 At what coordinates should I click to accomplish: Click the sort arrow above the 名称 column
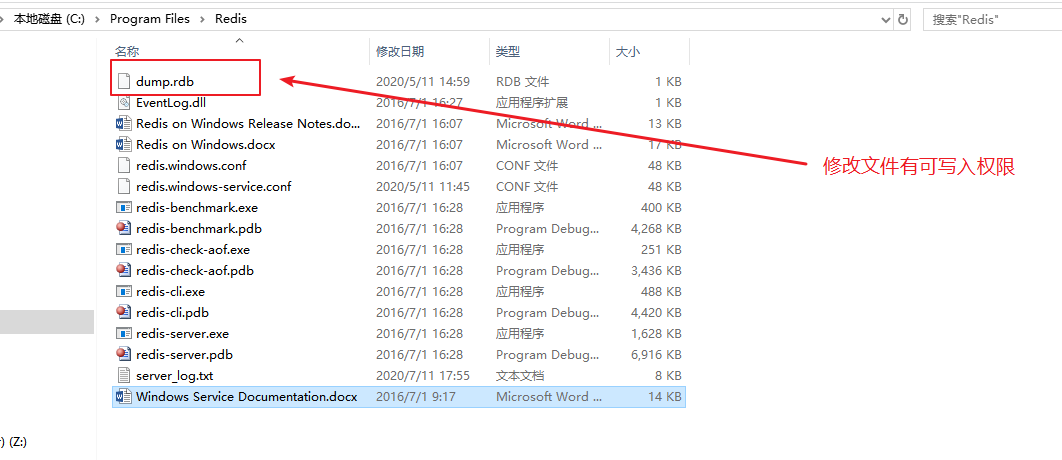point(239,41)
